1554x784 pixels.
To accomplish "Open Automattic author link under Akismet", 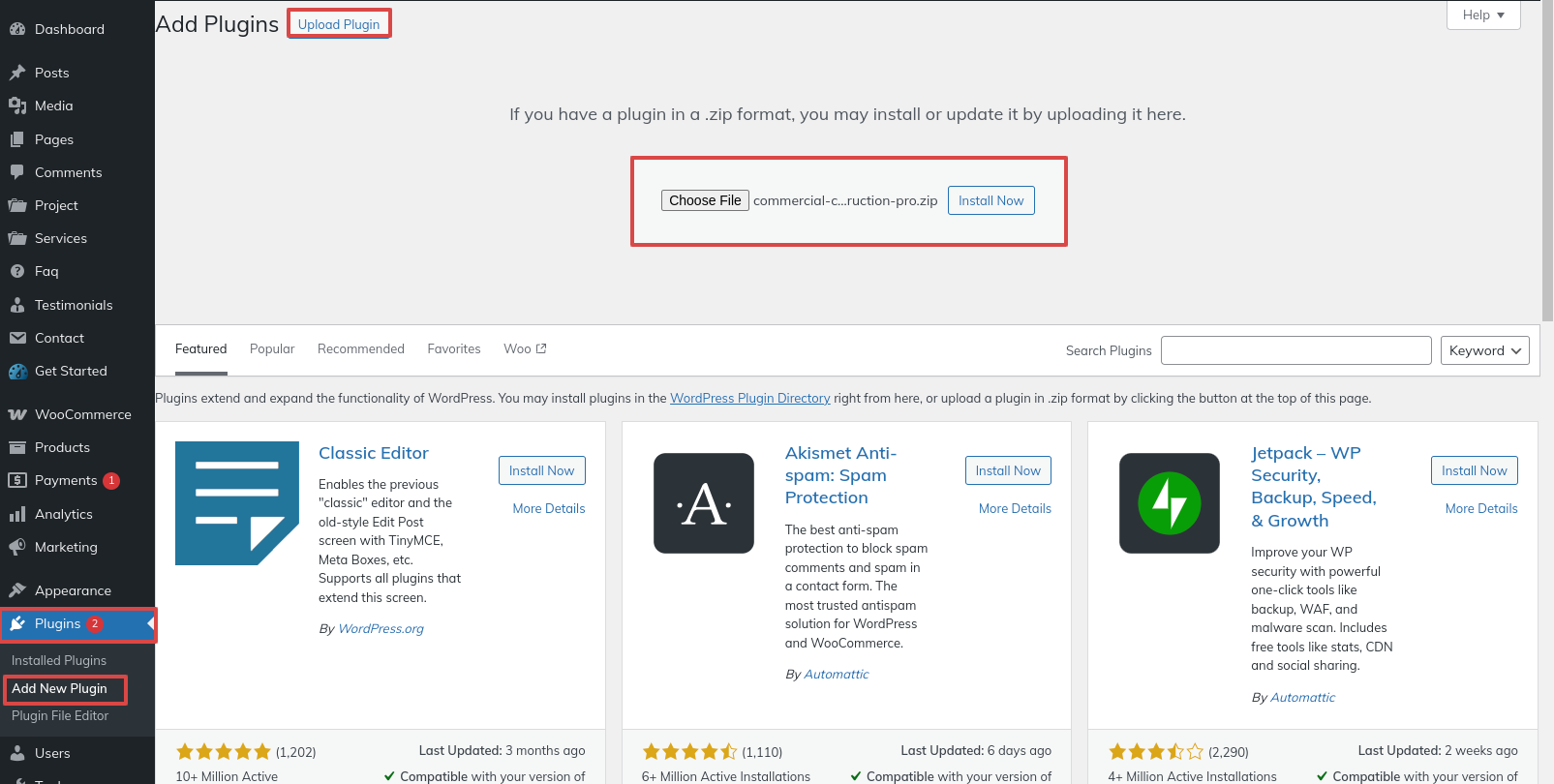I will click(837, 674).
